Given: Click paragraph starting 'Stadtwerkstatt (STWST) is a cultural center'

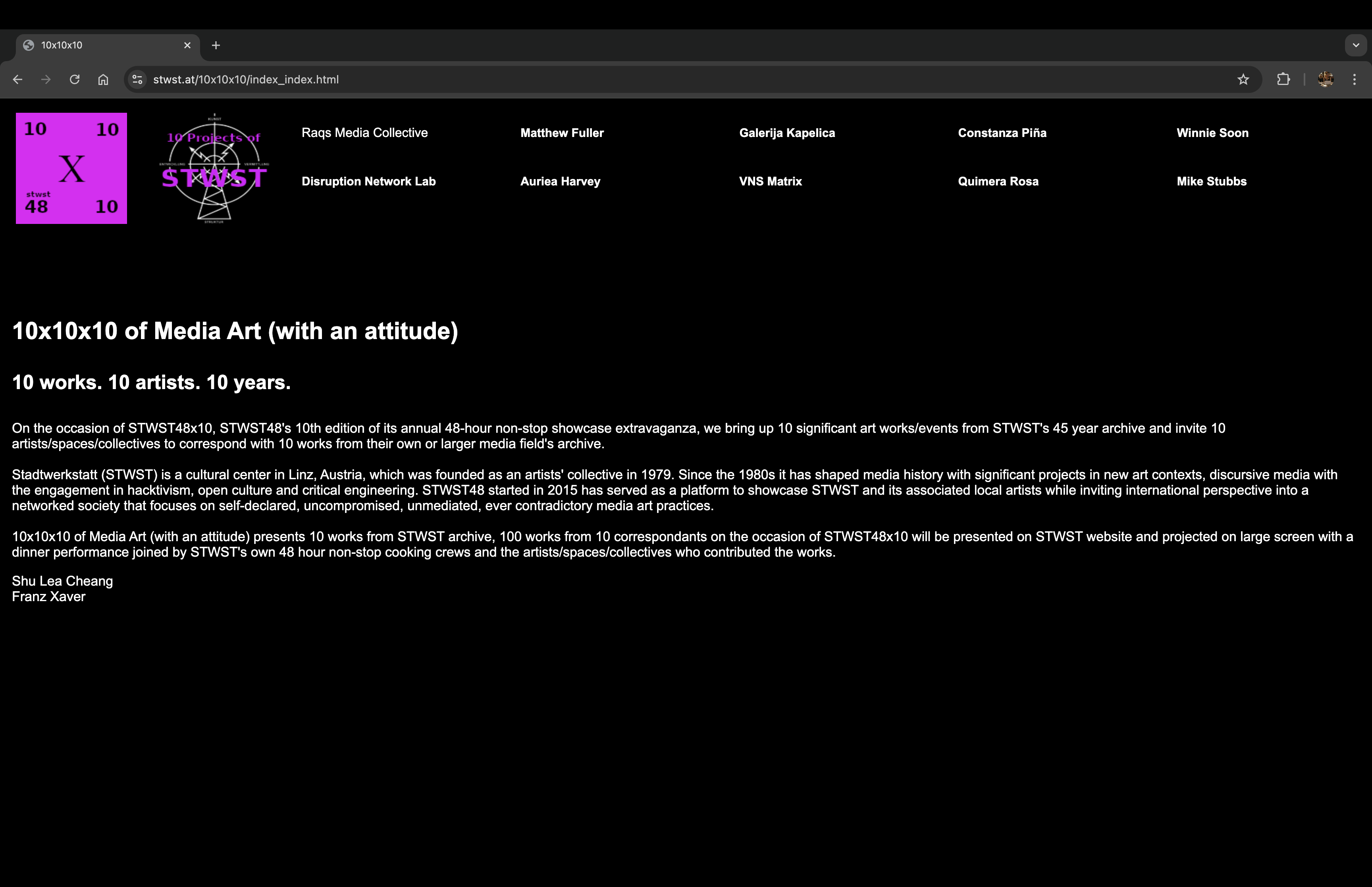Looking at the screenshot, I should [675, 490].
